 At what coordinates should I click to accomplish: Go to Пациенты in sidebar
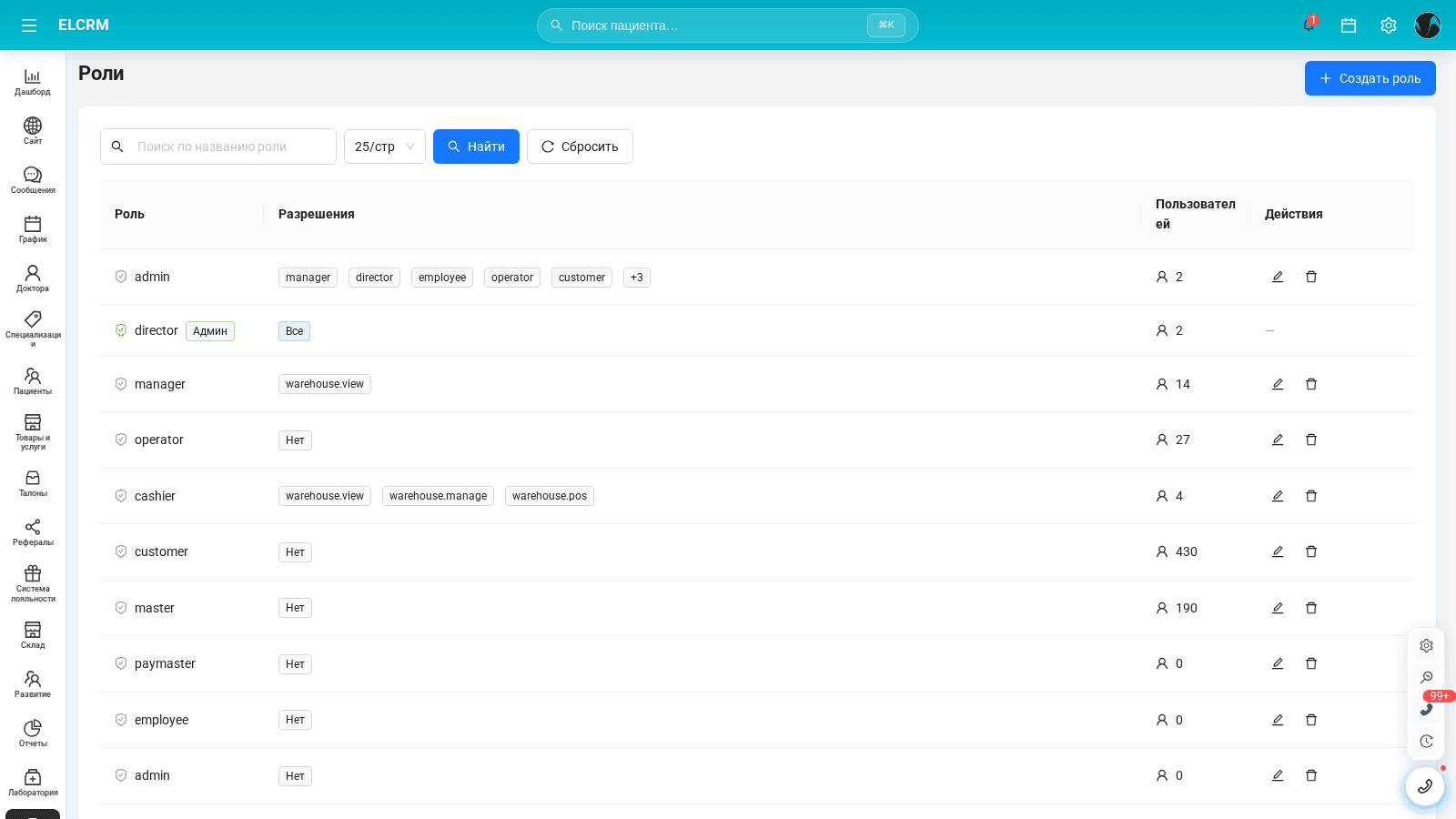pyautogui.click(x=33, y=381)
